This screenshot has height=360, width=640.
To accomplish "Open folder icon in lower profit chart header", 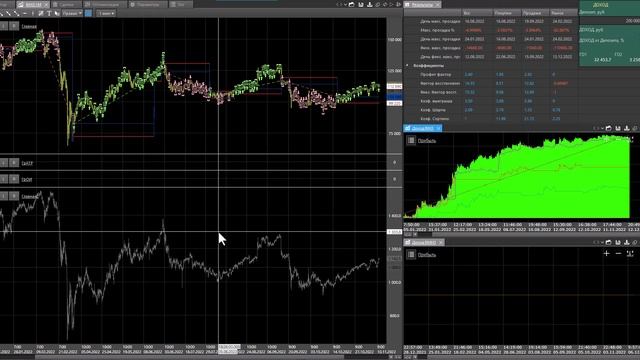I will (x=609, y=242).
